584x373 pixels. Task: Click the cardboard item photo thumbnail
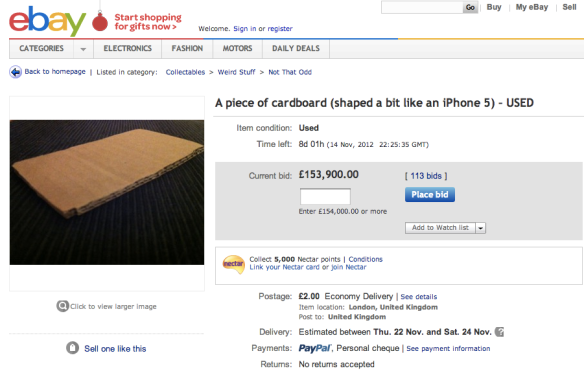pyautogui.click(x=107, y=192)
